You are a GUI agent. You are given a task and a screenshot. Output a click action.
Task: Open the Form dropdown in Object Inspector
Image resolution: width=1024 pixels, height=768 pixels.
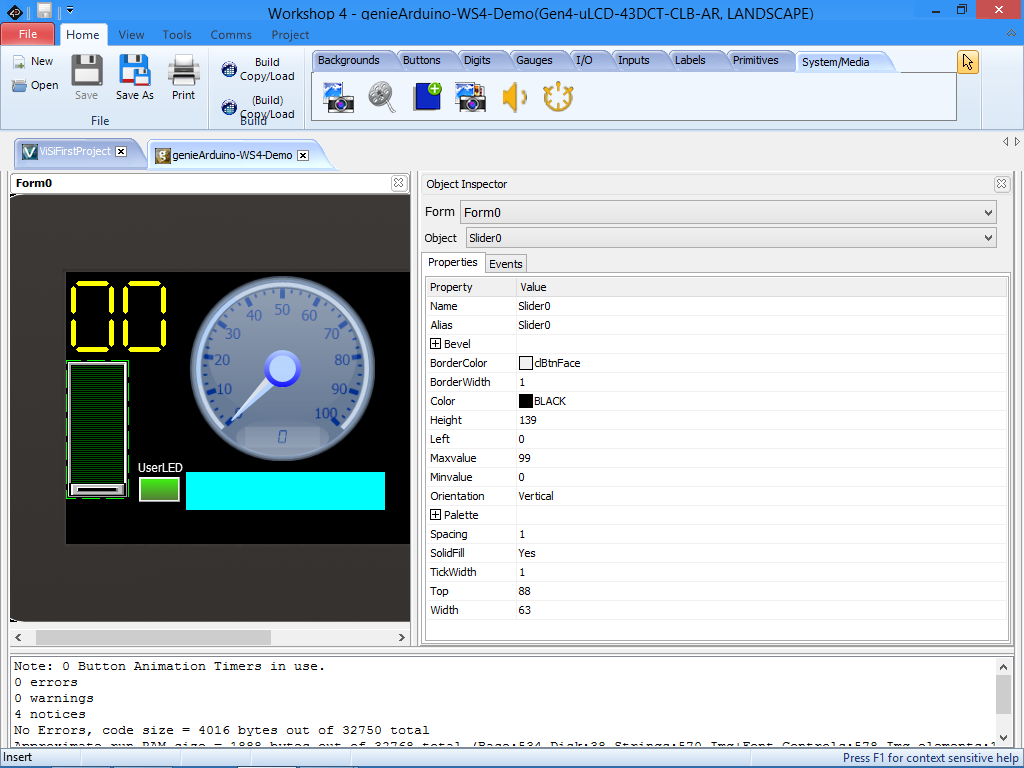988,212
